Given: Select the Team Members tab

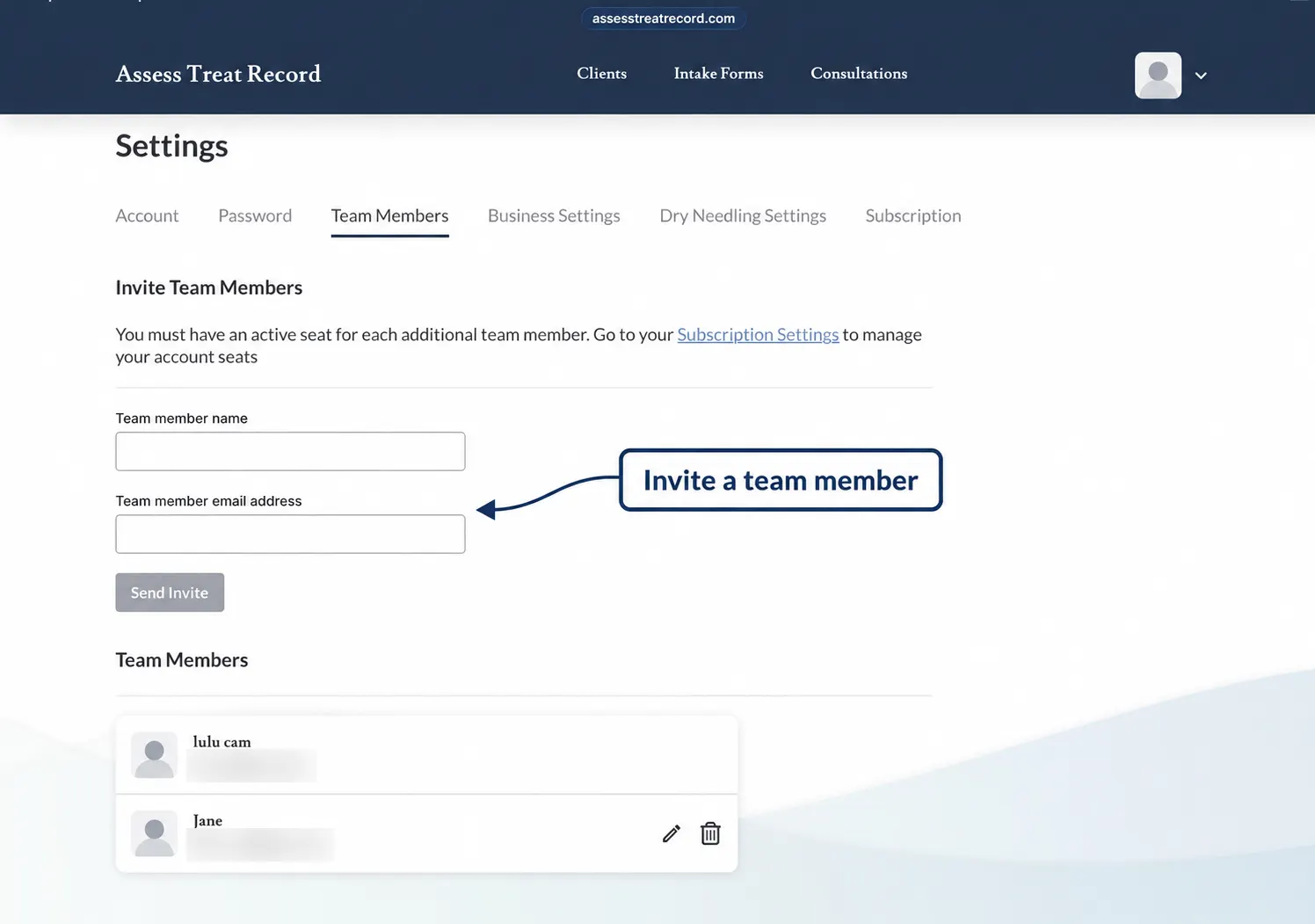Looking at the screenshot, I should coord(389,216).
